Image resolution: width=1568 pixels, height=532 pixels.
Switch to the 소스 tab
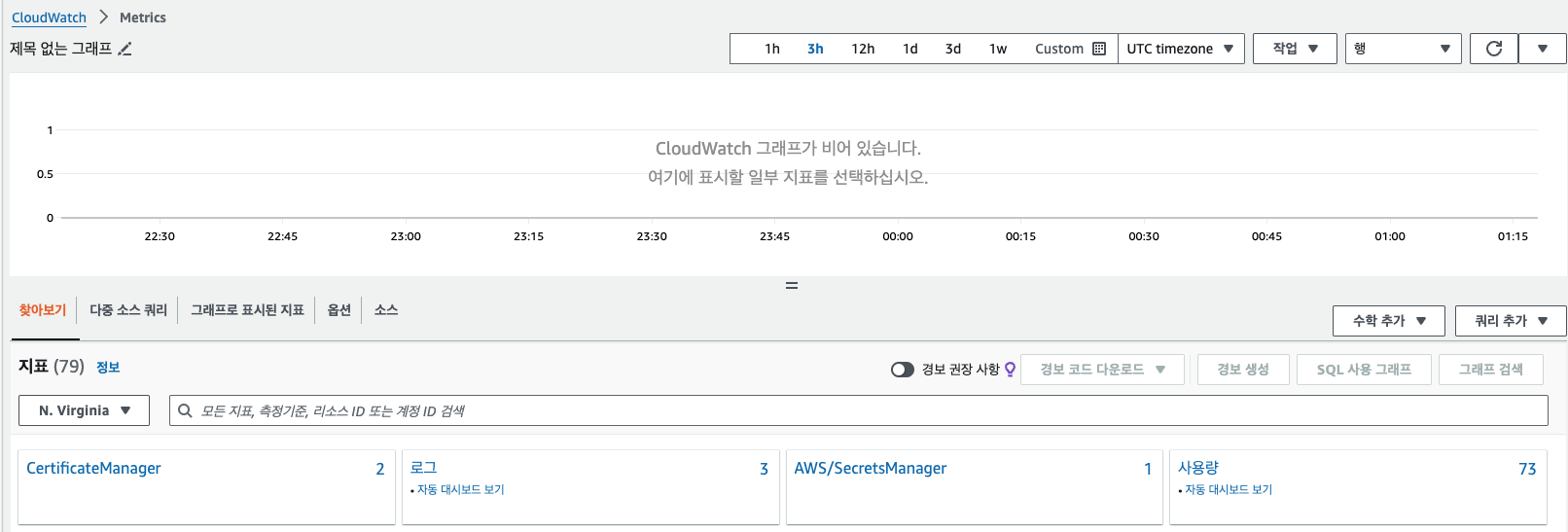point(386,310)
